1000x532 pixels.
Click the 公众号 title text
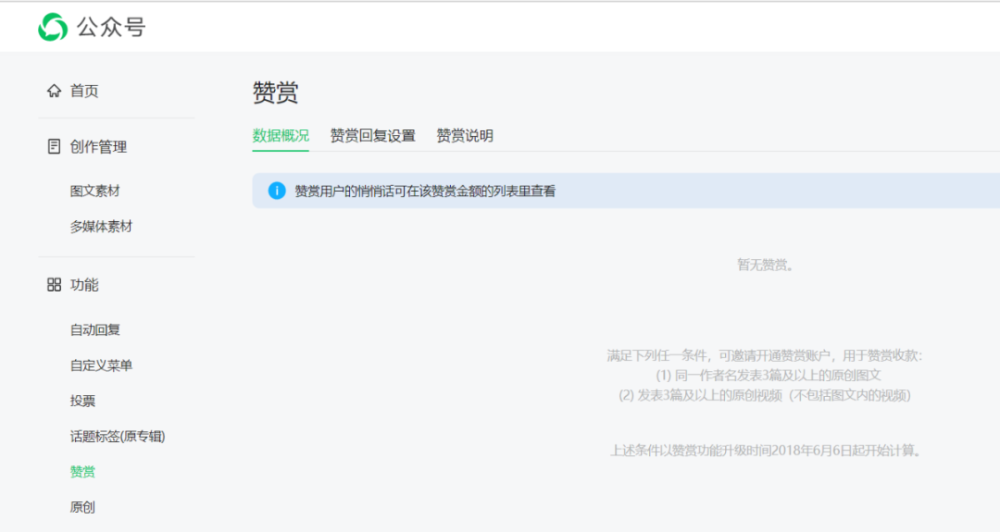pos(111,27)
